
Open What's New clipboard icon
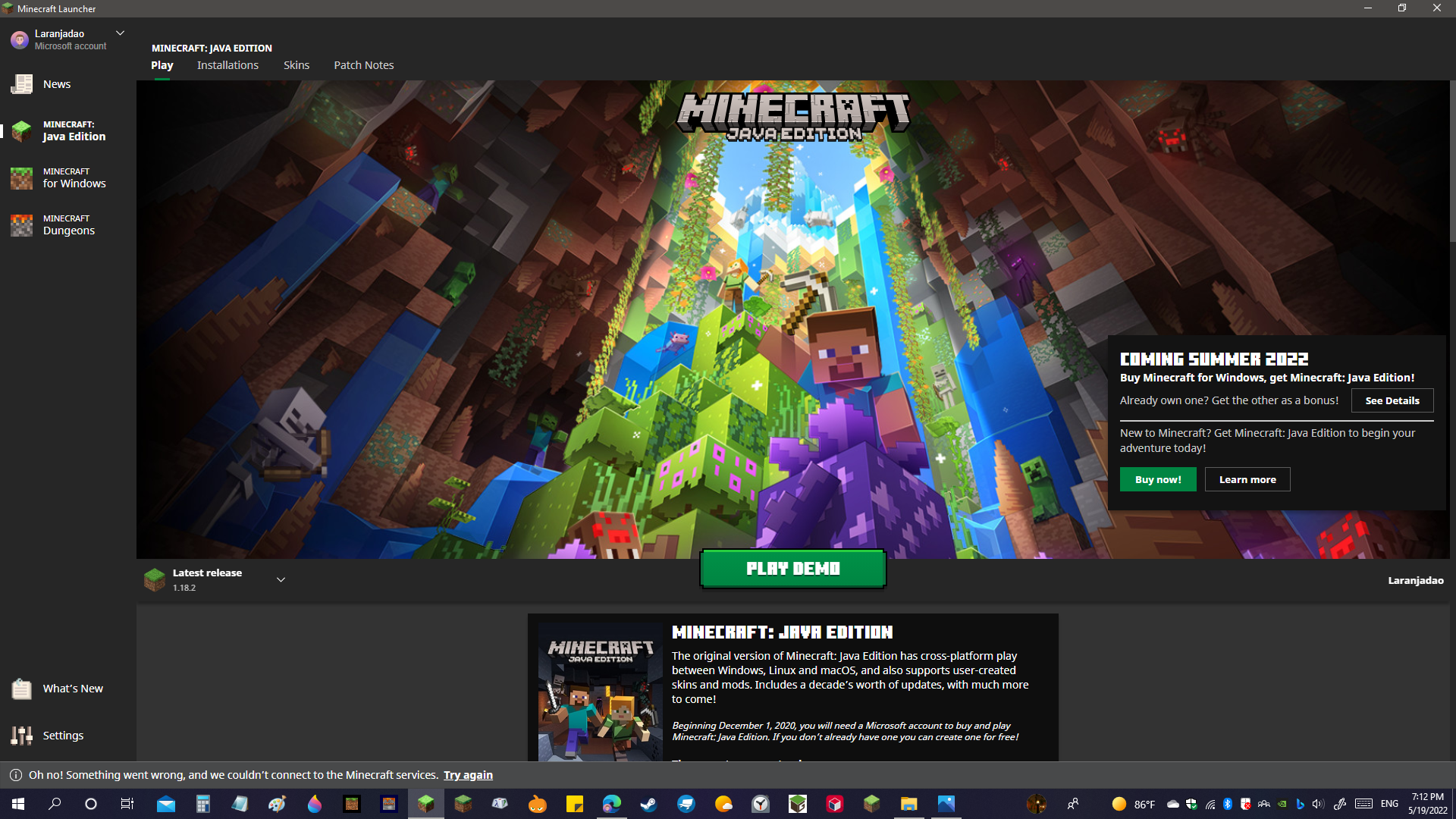(21, 689)
